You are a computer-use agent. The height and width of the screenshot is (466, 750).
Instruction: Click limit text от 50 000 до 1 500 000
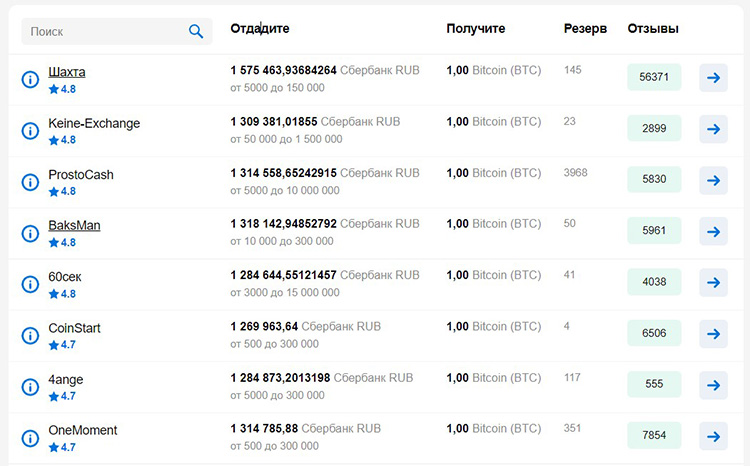click(286, 139)
